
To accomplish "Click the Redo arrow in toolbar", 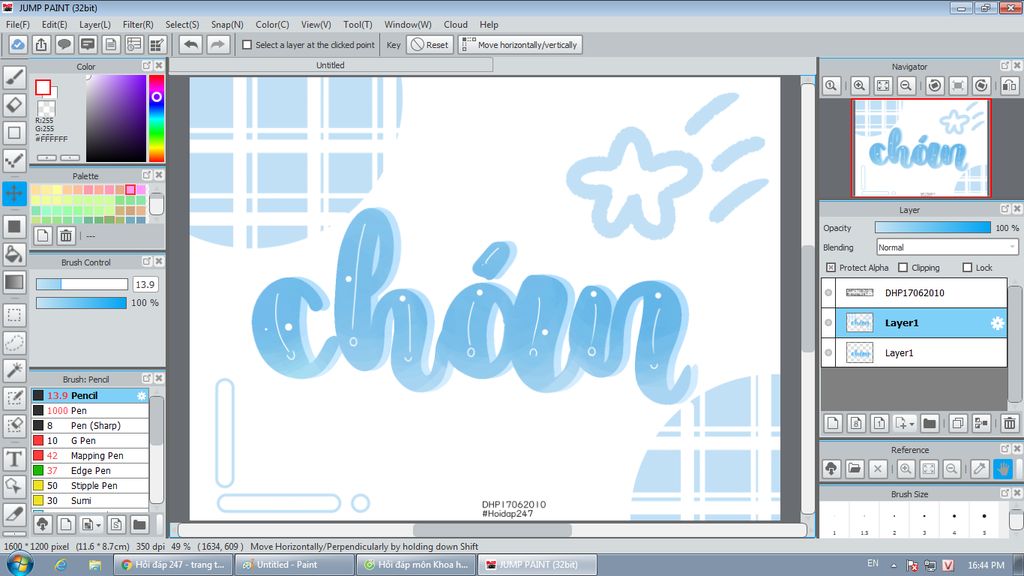I will point(217,44).
